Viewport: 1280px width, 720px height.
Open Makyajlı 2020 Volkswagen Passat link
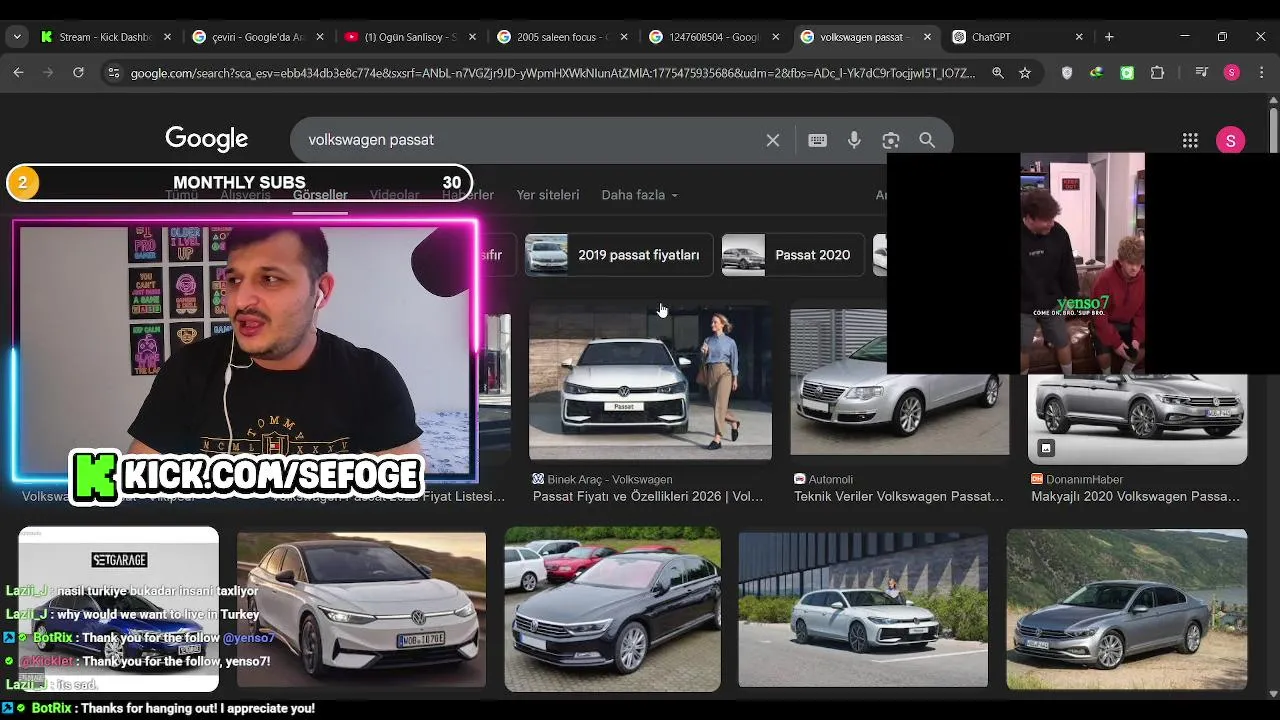pyautogui.click(x=1135, y=496)
